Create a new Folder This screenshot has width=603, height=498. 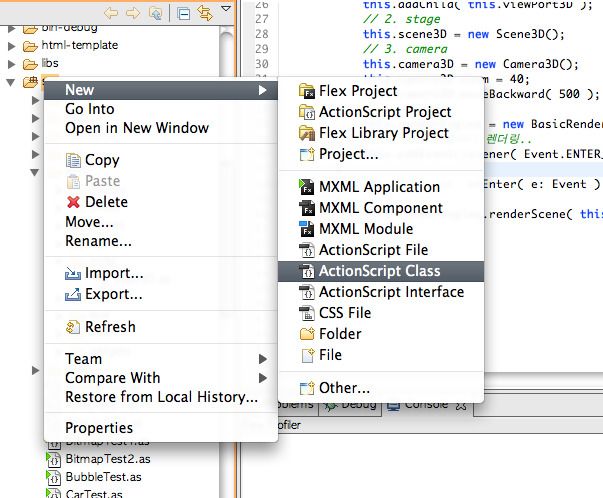(x=381, y=334)
